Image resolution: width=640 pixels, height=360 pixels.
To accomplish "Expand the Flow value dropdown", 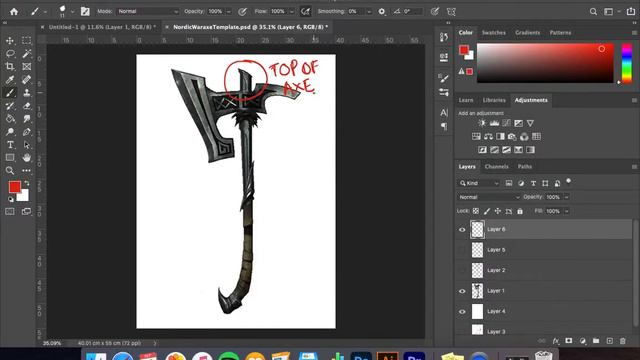I will (291, 12).
